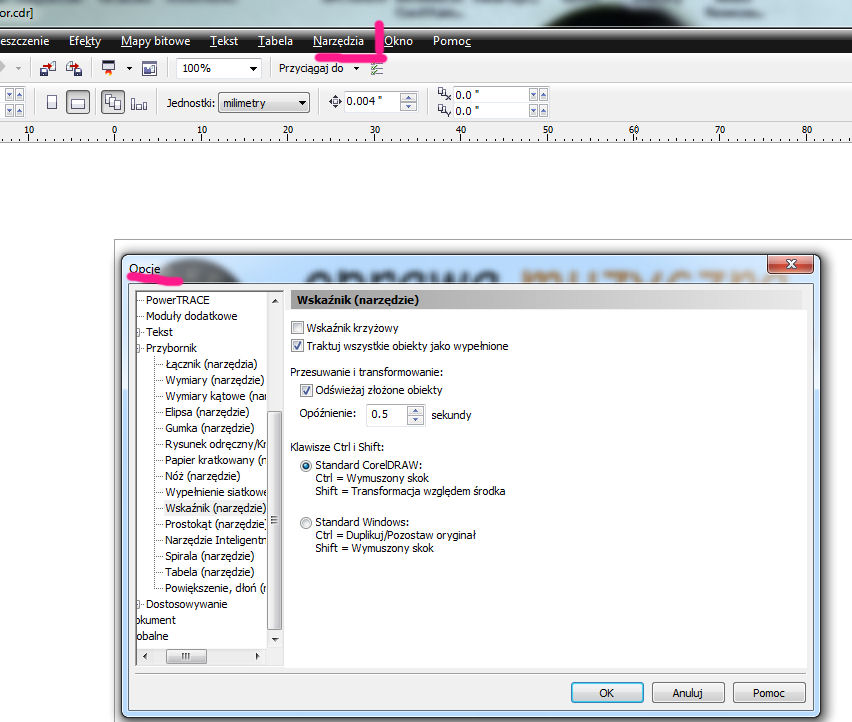The height and width of the screenshot is (722, 852).
Task: Select landscape page orientation icon
Action: click(x=79, y=102)
